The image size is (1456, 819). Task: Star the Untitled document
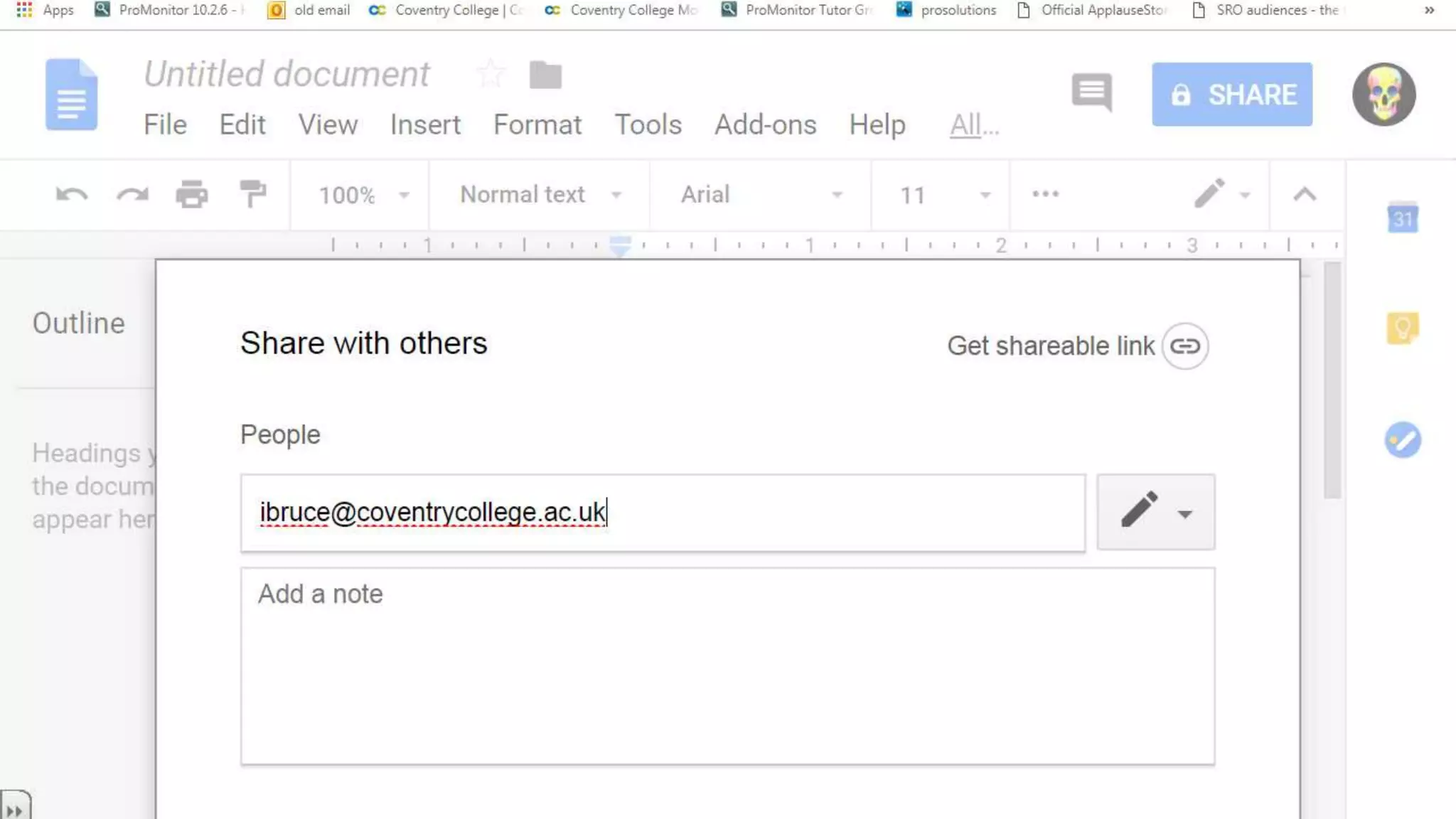(x=491, y=74)
